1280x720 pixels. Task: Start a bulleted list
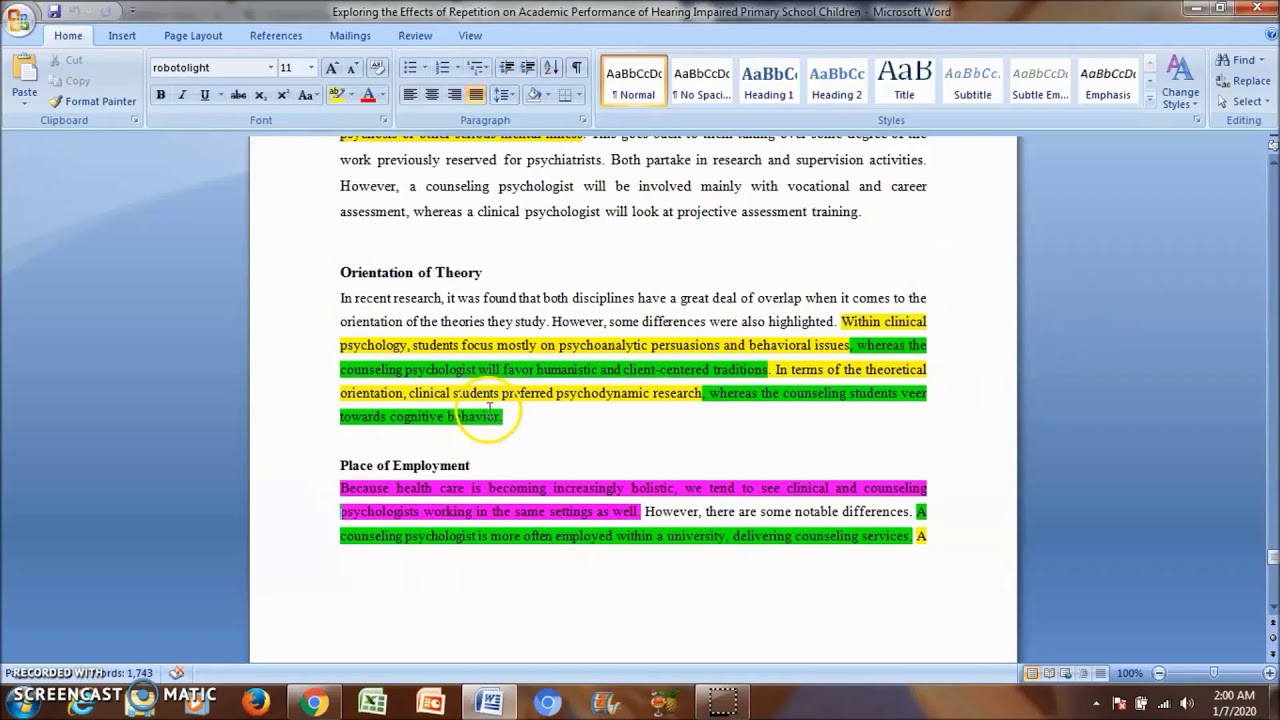409,68
